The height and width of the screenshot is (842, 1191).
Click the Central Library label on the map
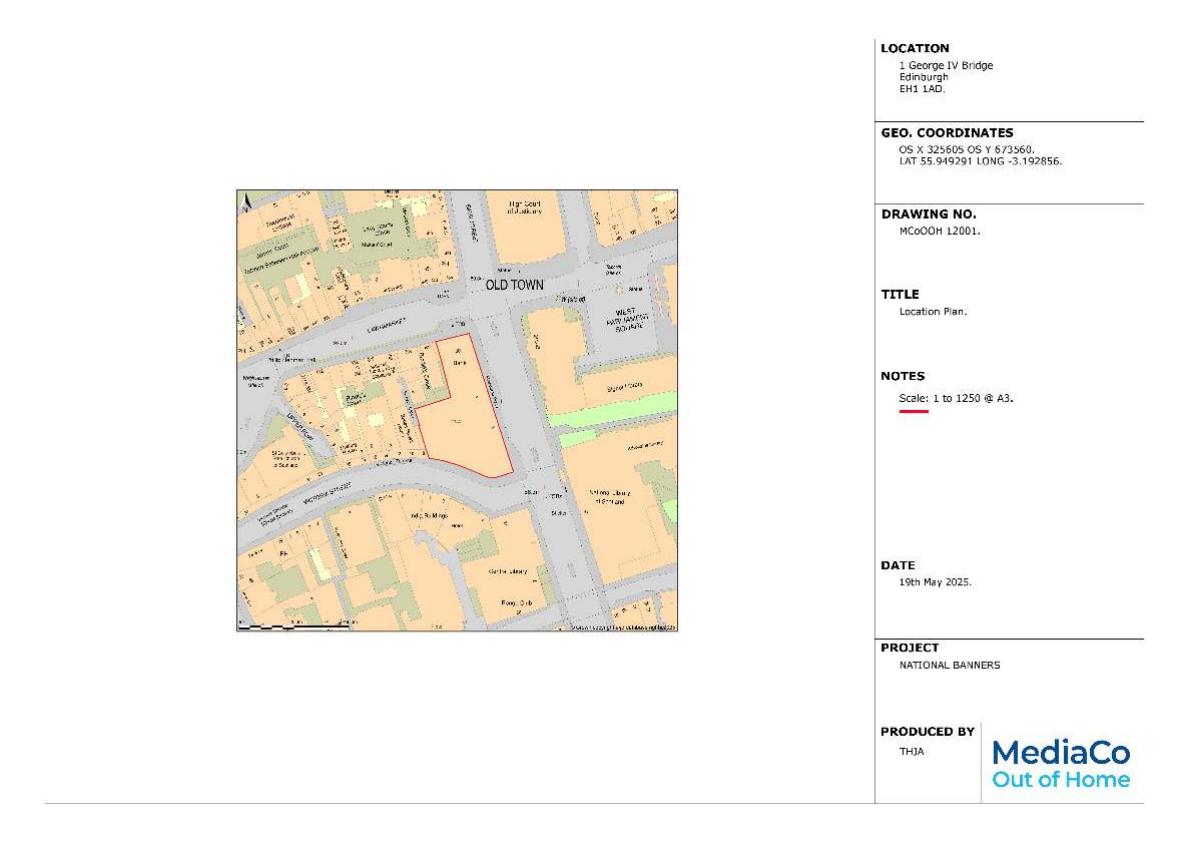pyautogui.click(x=507, y=571)
